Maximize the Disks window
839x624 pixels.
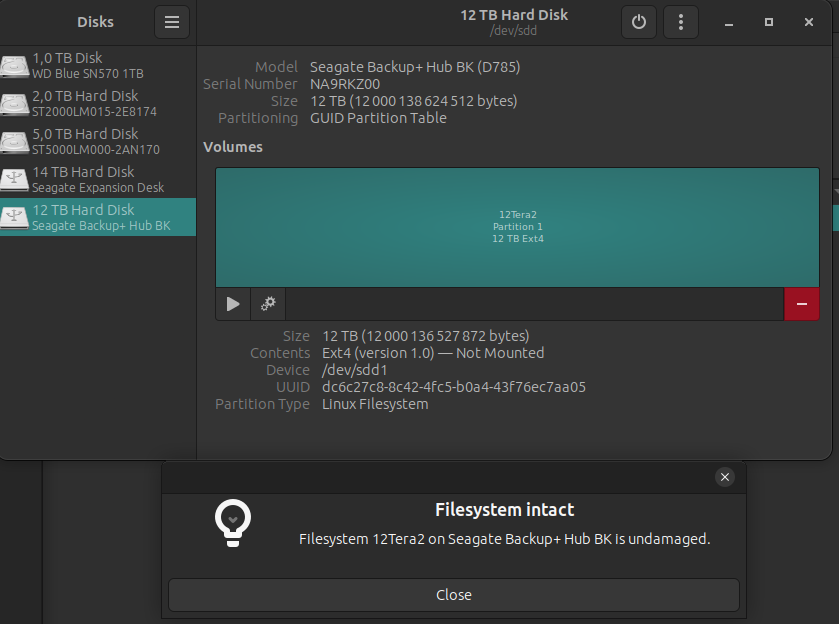[x=769, y=22]
